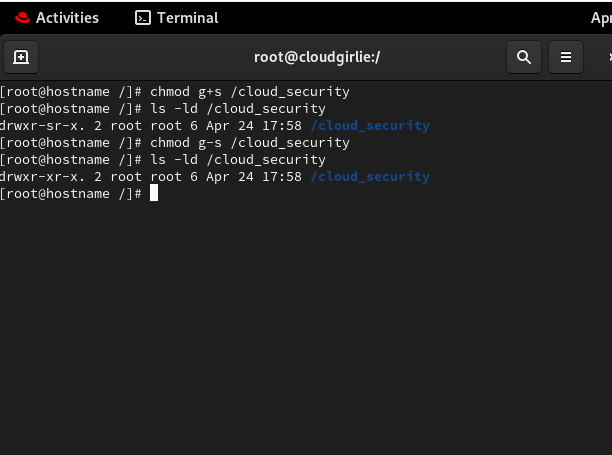612x455 pixels.
Task: Select the blue /cloud_security after drwxr-xr-x
Action: [370, 177]
